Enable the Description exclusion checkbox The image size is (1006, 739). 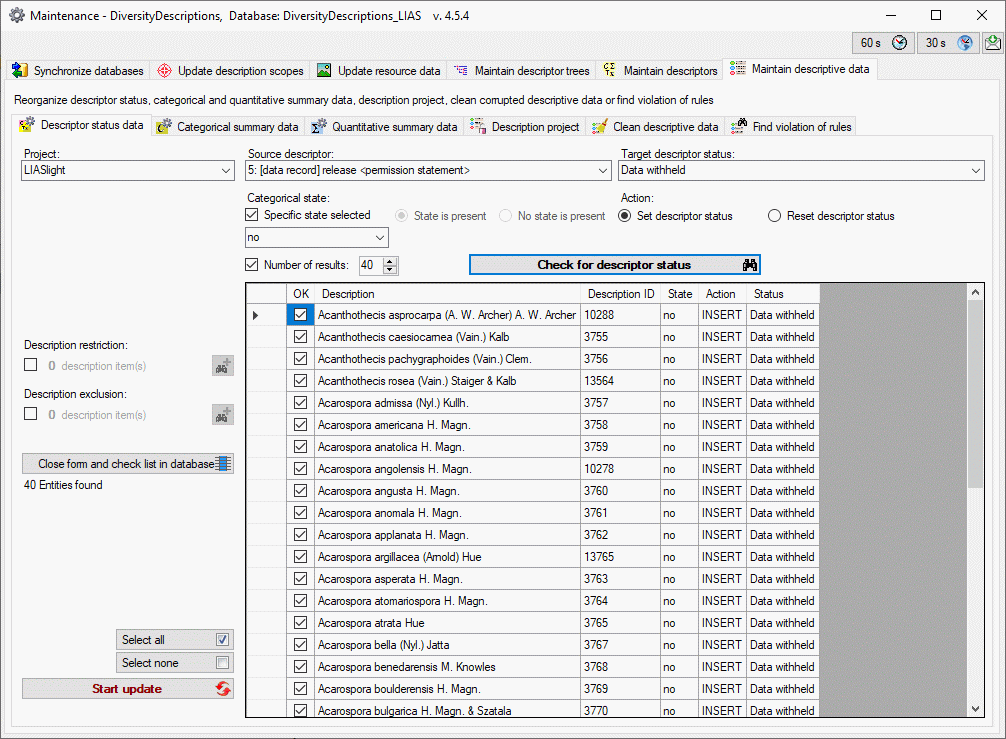(x=30, y=414)
